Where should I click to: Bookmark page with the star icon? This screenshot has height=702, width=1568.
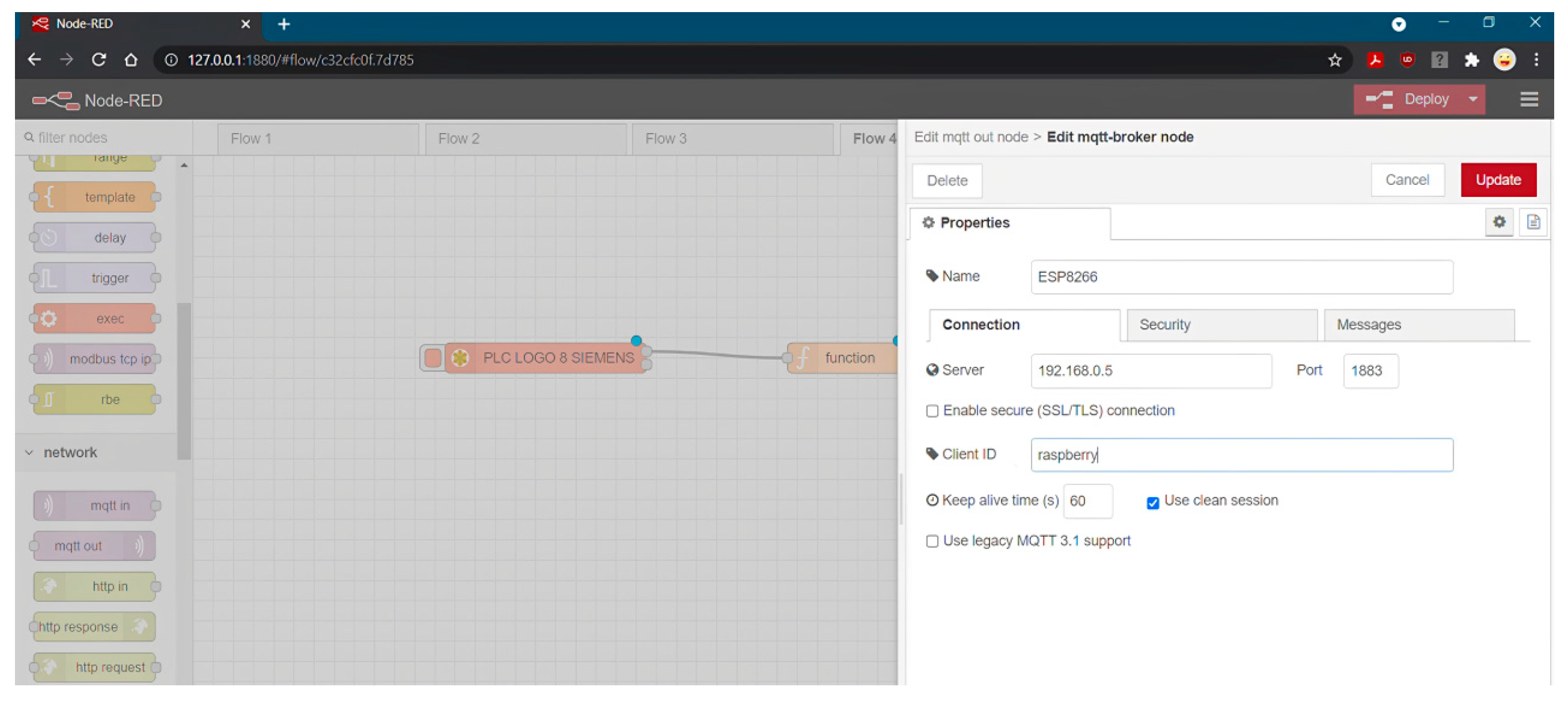coord(1334,60)
